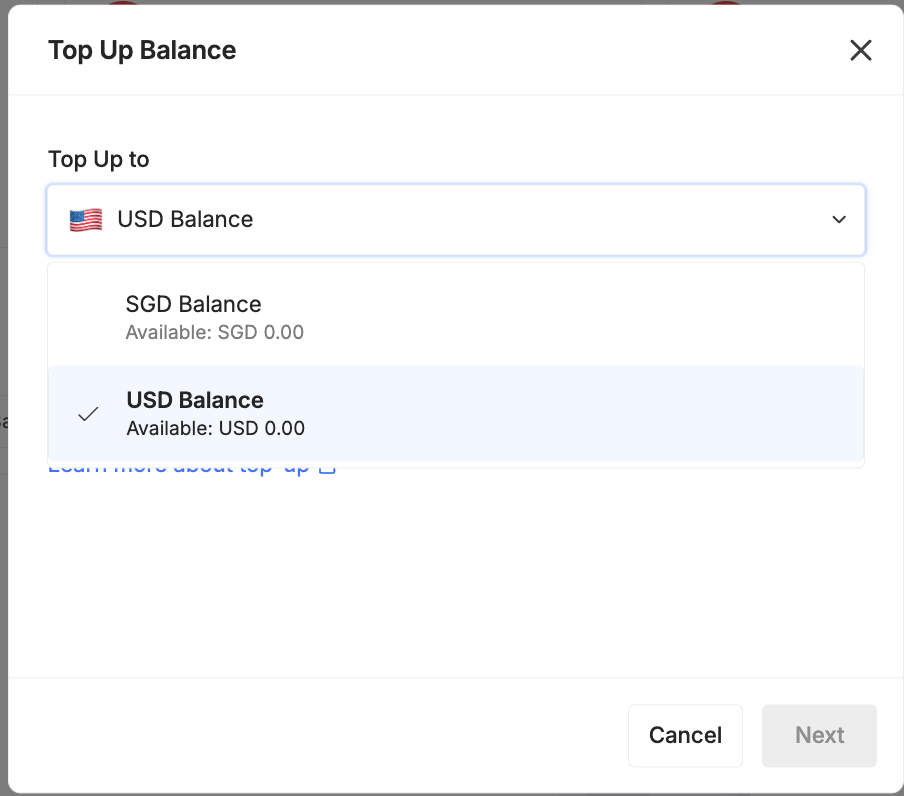Select the SGD Balance option
904x796 pixels.
coord(193,305)
